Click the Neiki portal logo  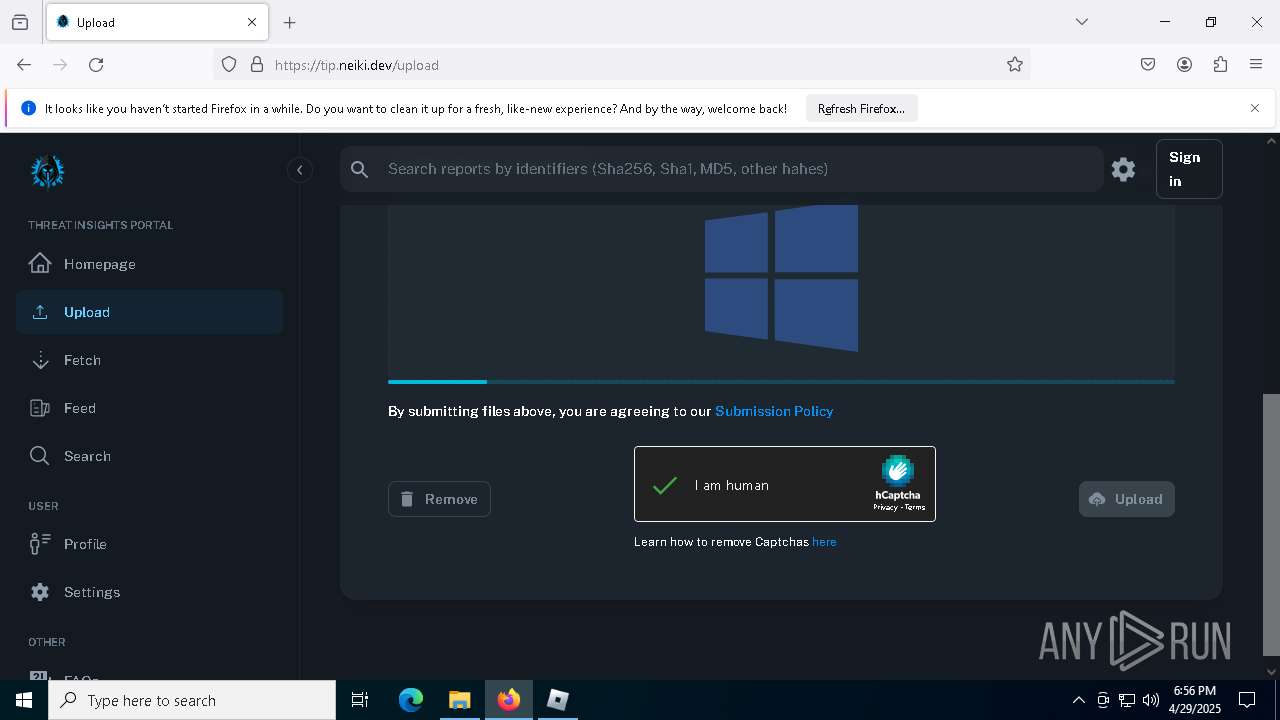[x=47, y=171]
